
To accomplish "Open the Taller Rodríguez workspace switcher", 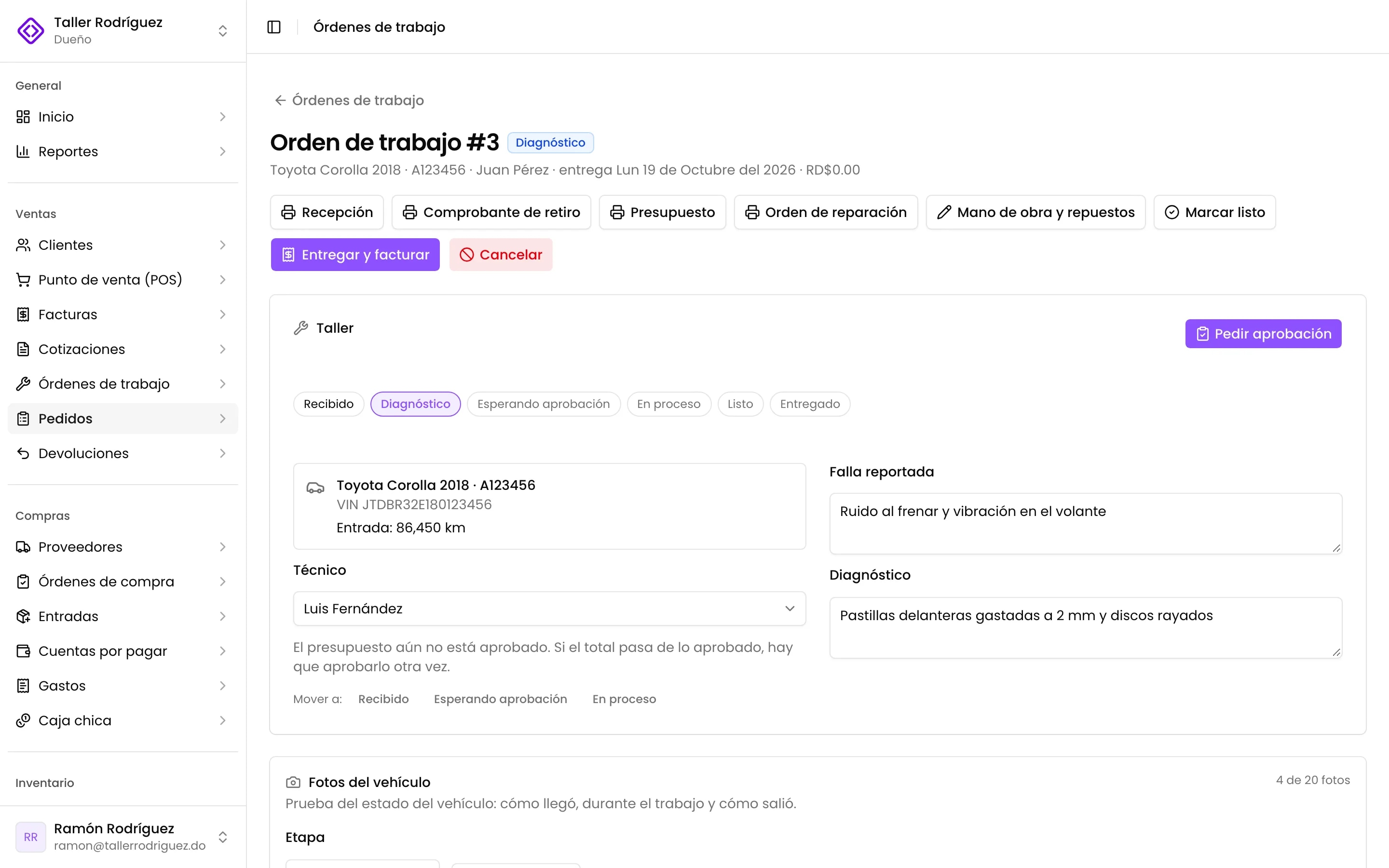I will click(223, 30).
